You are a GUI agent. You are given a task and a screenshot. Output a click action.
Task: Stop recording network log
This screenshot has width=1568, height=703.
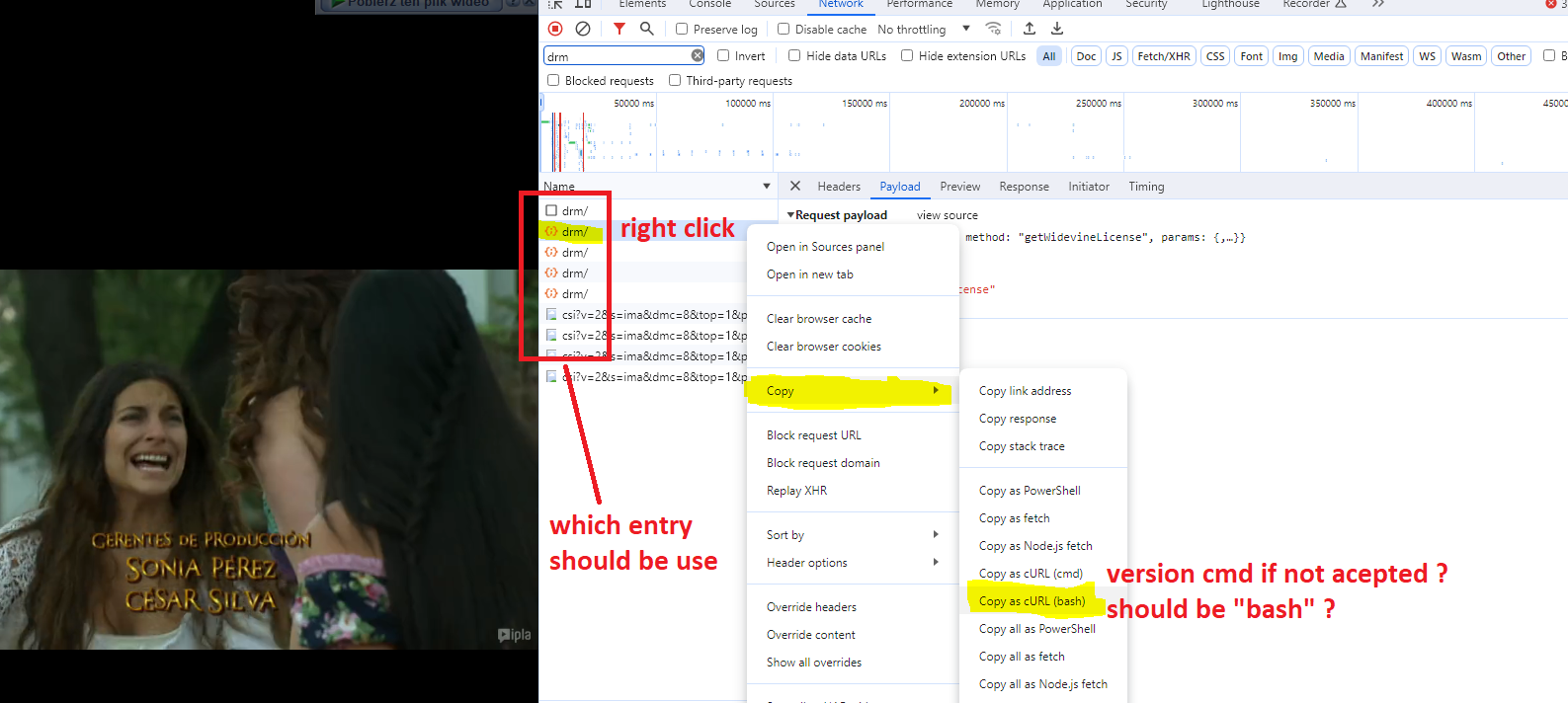555,29
